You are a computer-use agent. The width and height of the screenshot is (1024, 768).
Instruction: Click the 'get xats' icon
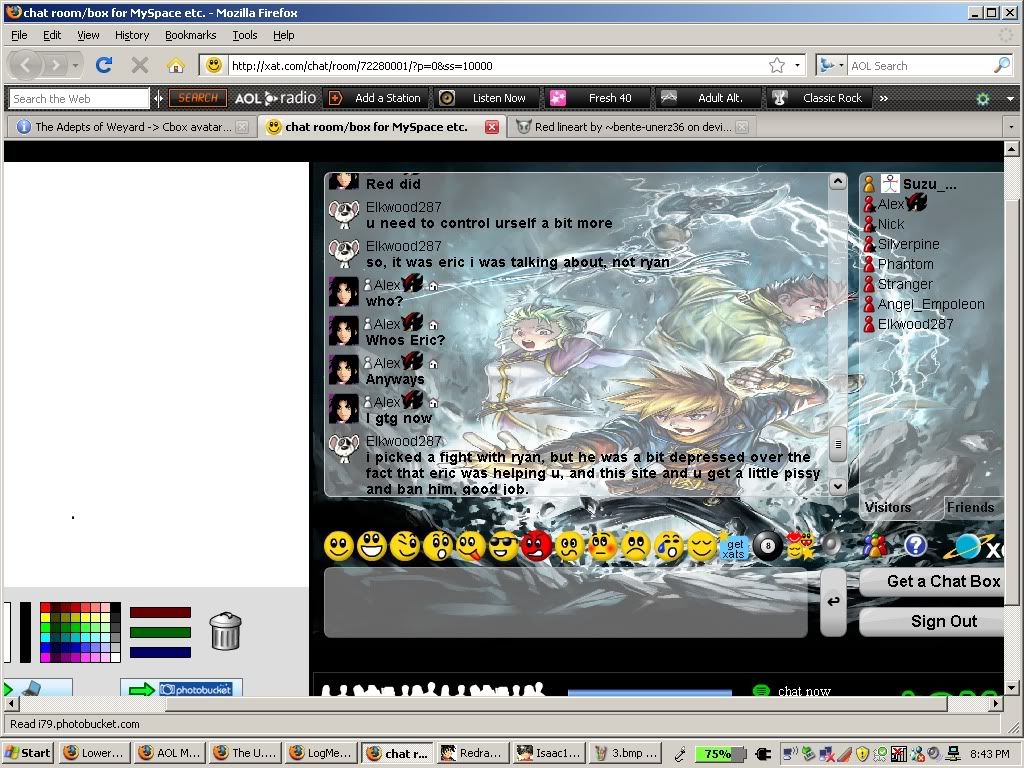point(735,546)
